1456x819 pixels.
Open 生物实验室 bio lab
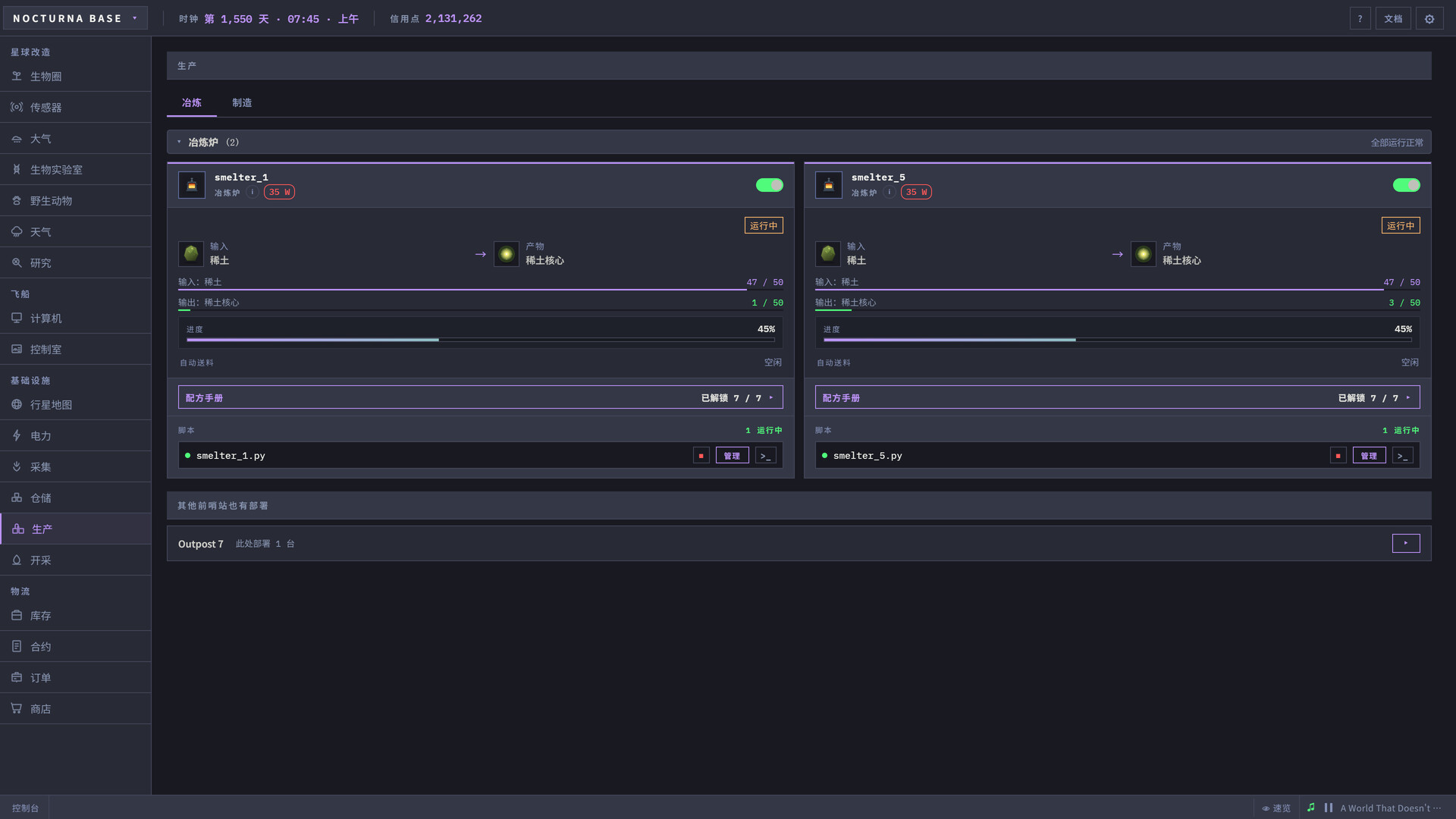pyautogui.click(x=75, y=170)
